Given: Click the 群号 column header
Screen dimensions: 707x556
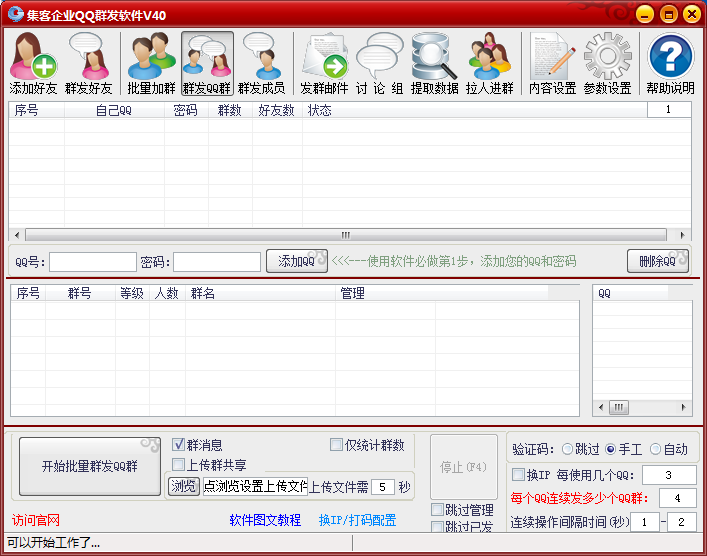Looking at the screenshot, I should coord(80,294).
